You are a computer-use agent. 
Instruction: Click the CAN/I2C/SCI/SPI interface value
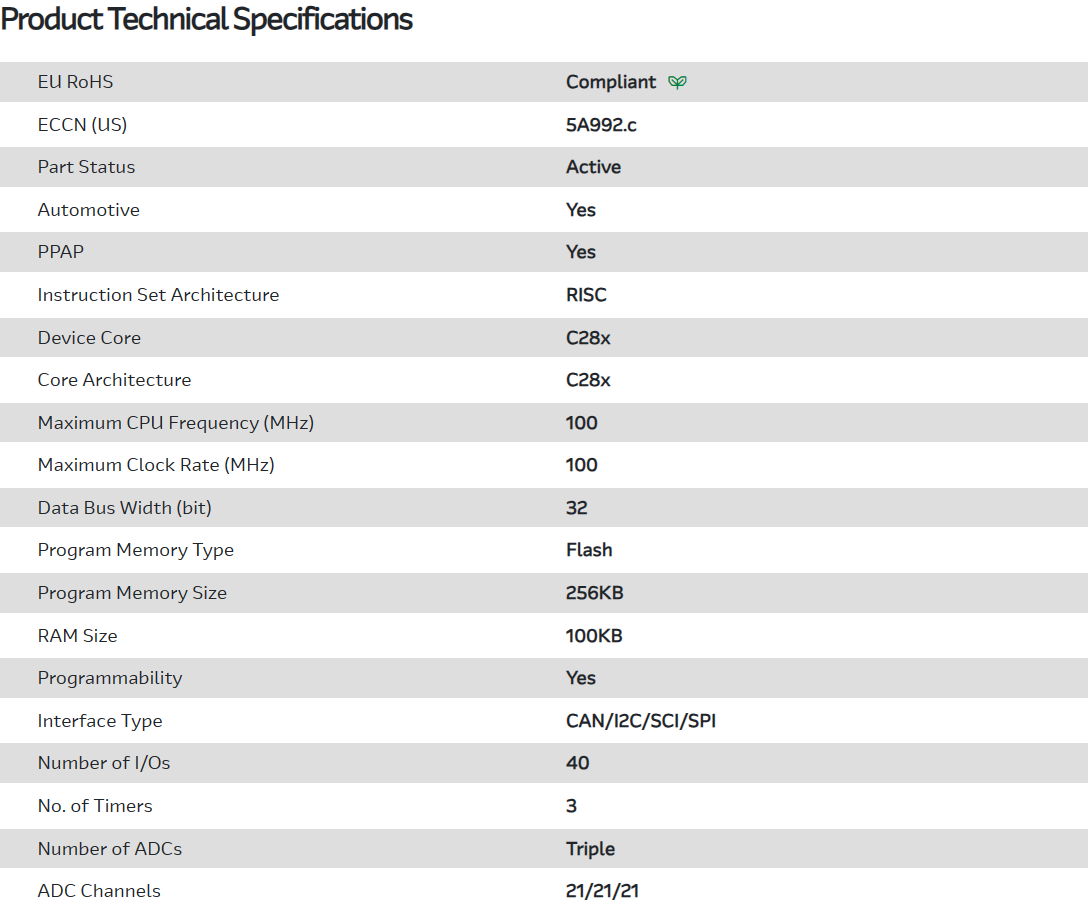tap(640, 721)
